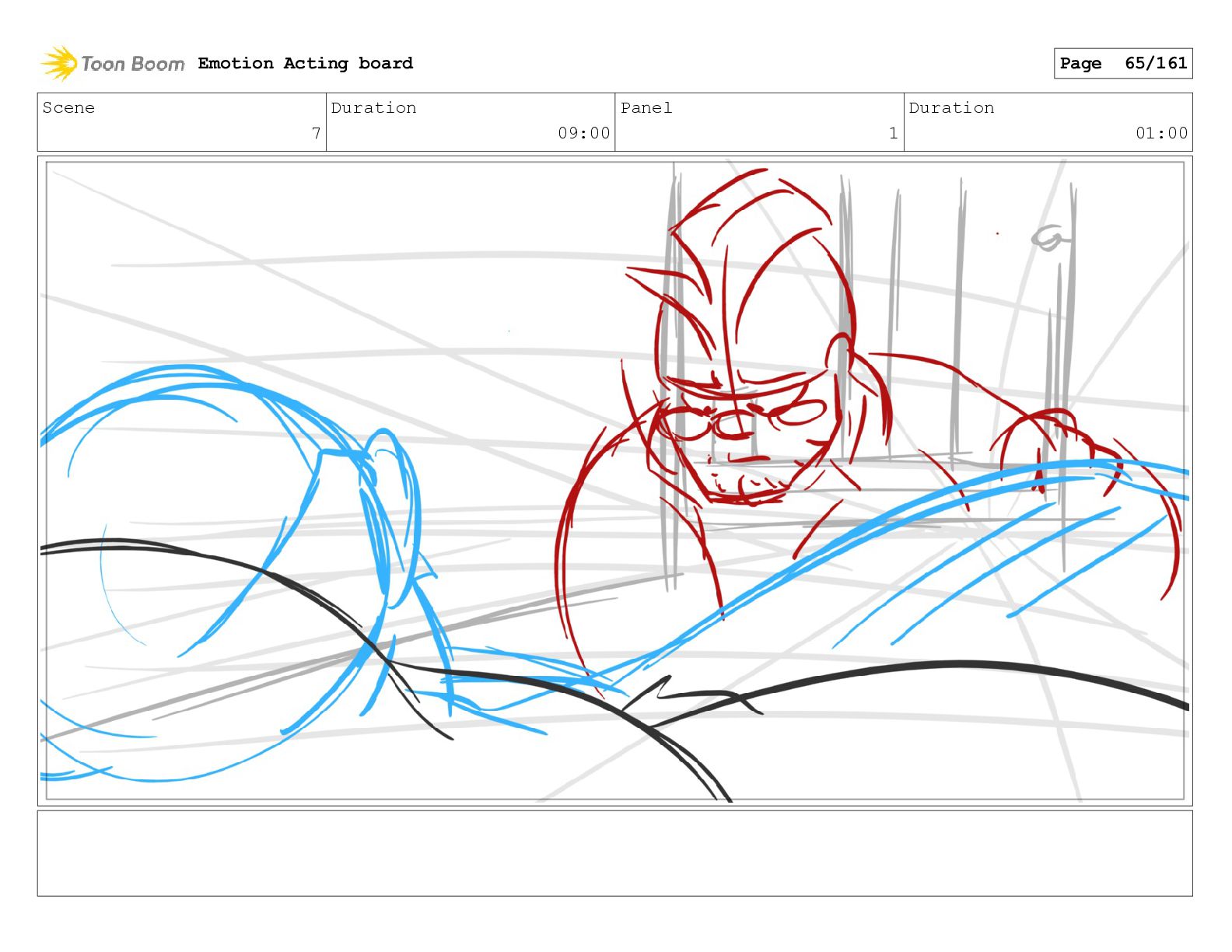Viewport: 1232px width, 952px height.
Task: Select the panel number '1'
Action: pos(893,133)
